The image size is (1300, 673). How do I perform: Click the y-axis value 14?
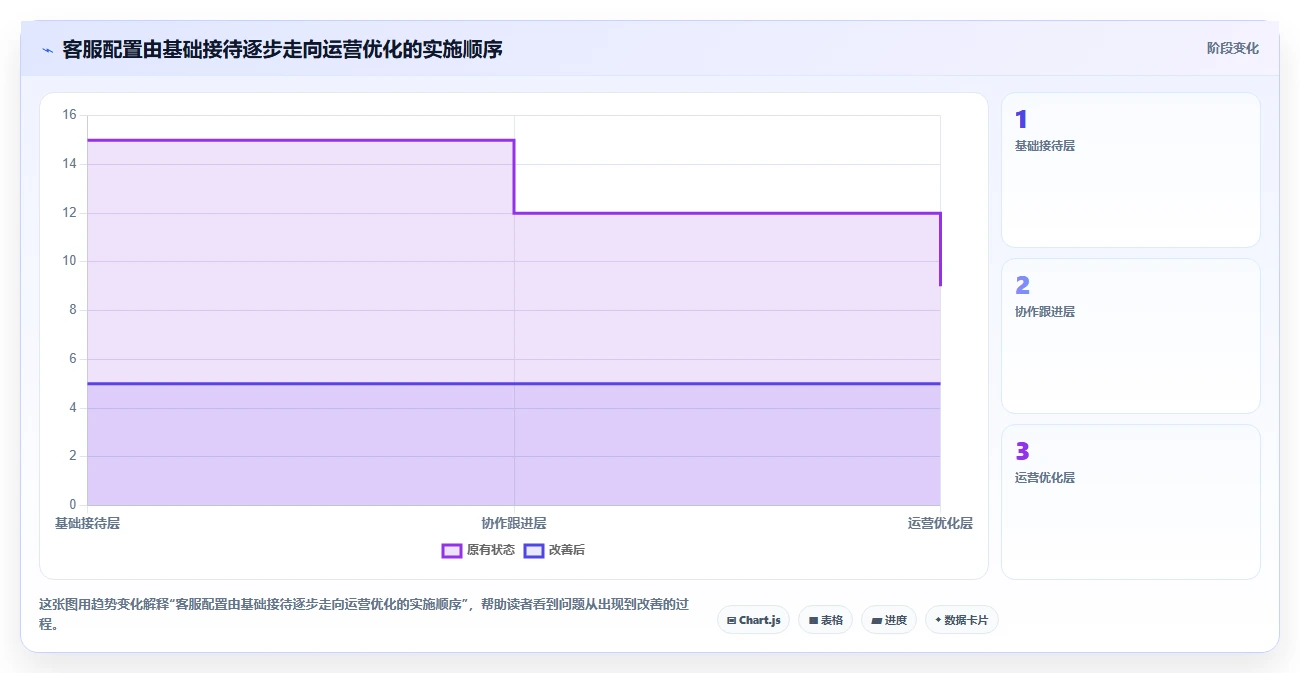pos(69,164)
